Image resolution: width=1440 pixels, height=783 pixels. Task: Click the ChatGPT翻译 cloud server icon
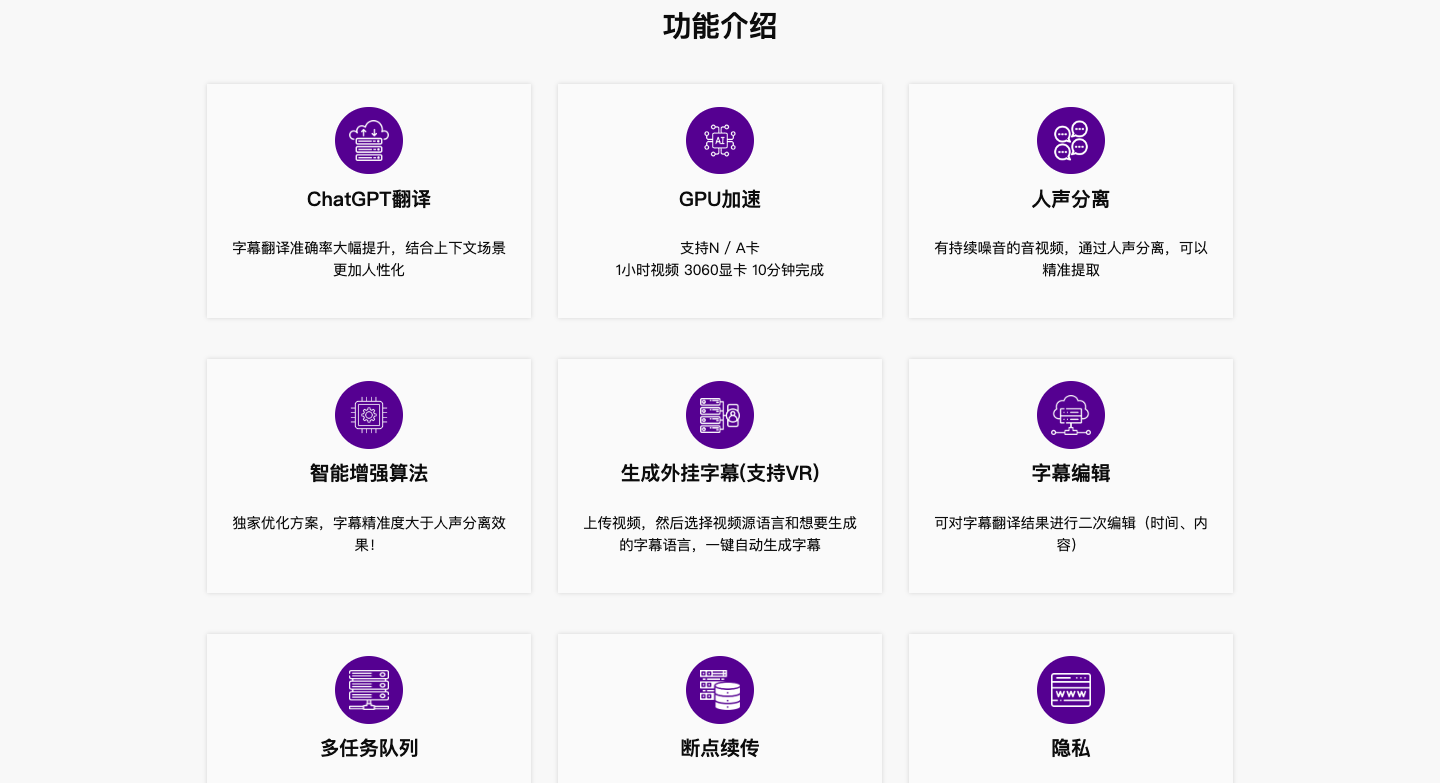pos(369,141)
